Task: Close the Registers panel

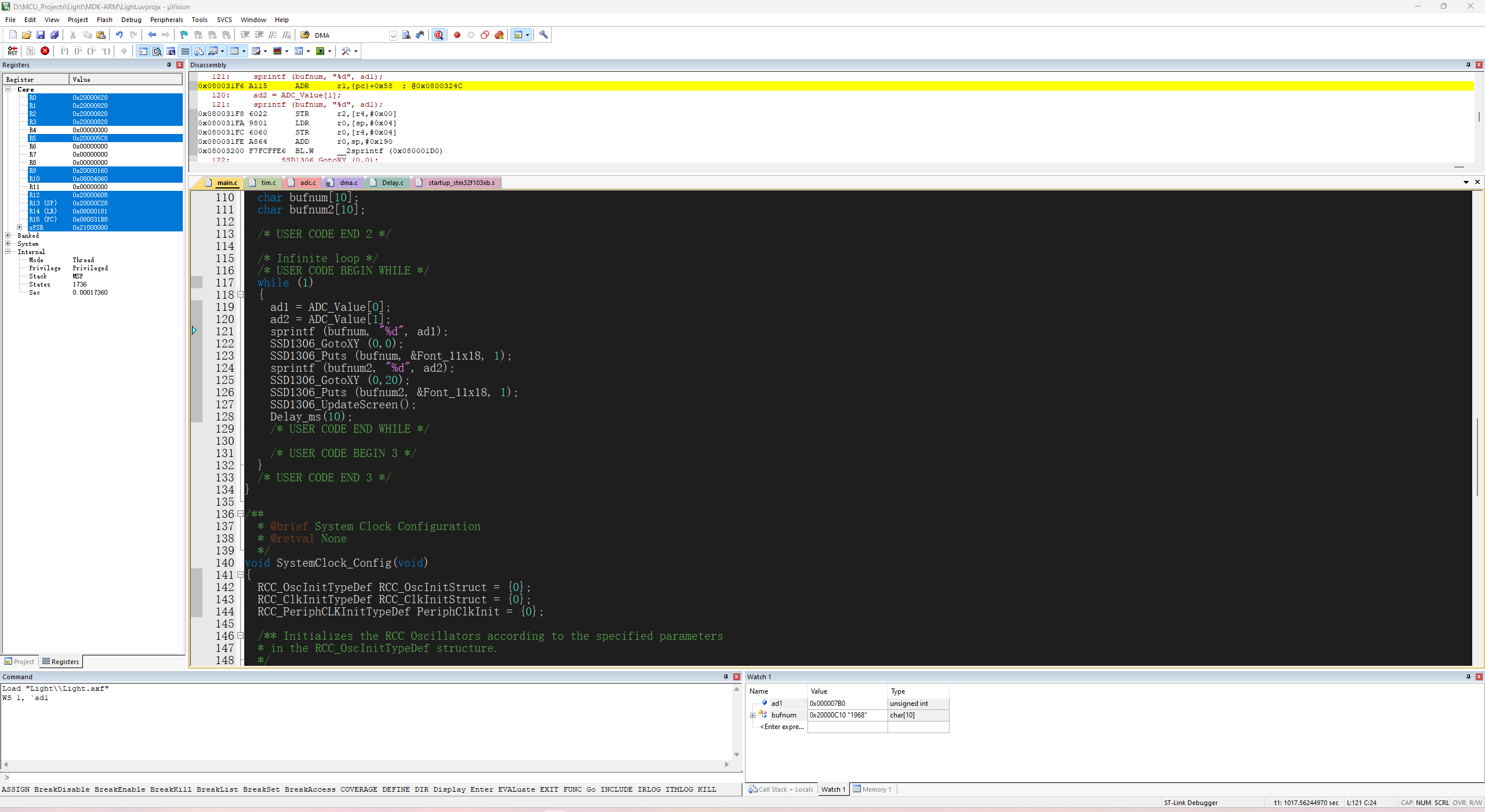Action: (180, 65)
